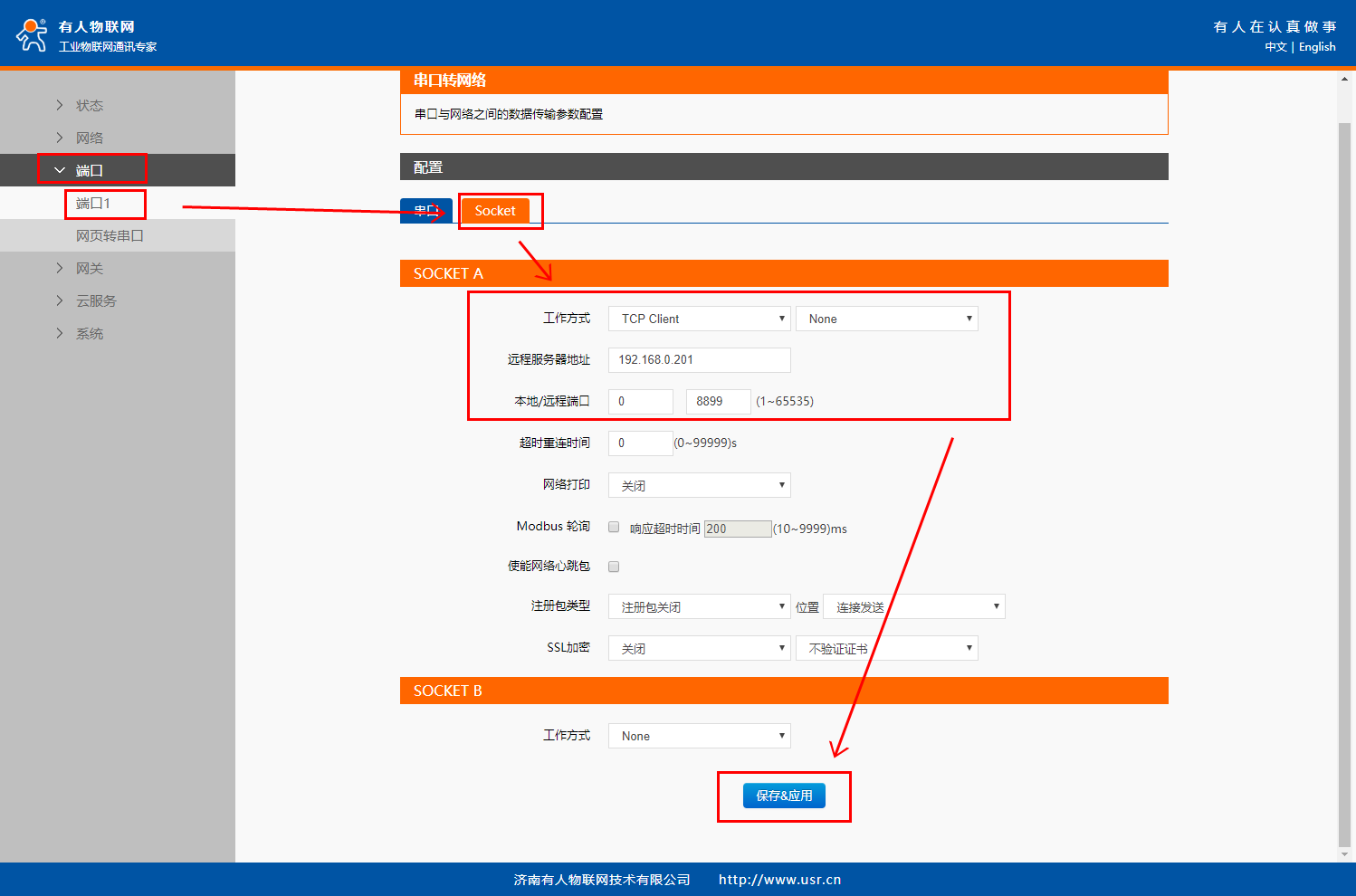The width and height of the screenshot is (1356, 896).
Task: Click the USR IOT company logo
Action: point(33,34)
